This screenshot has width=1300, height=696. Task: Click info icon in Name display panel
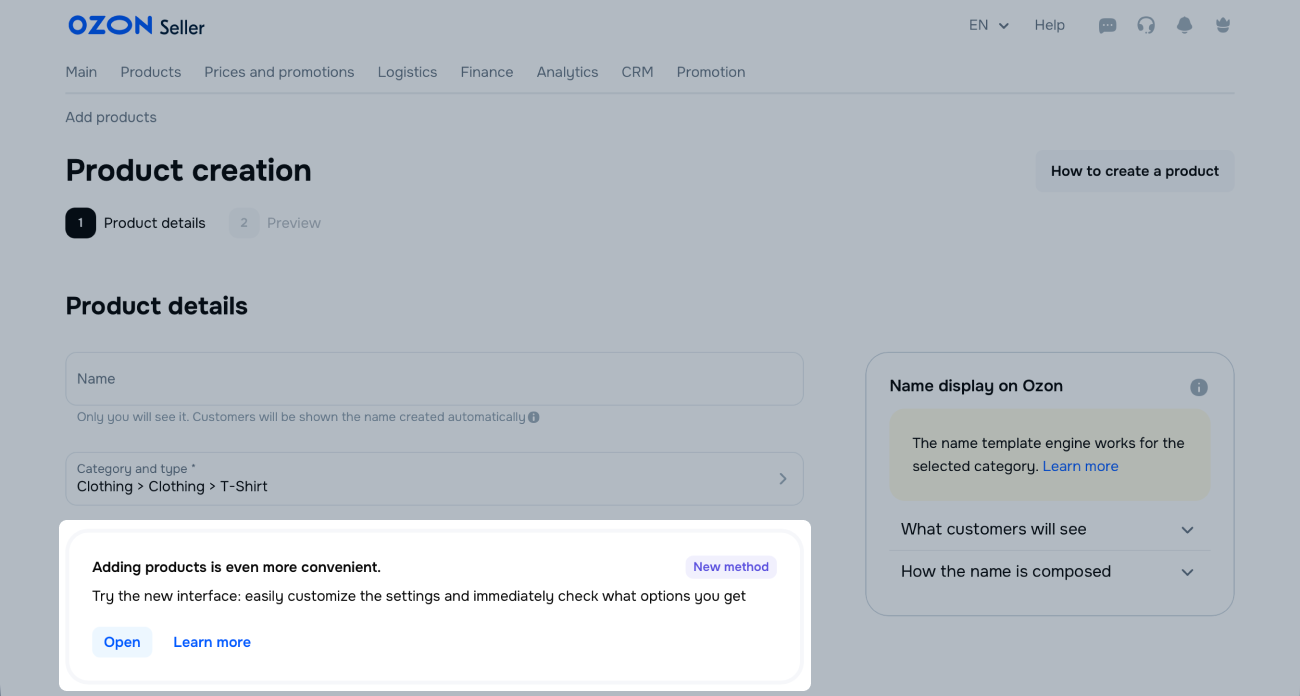tap(1199, 387)
